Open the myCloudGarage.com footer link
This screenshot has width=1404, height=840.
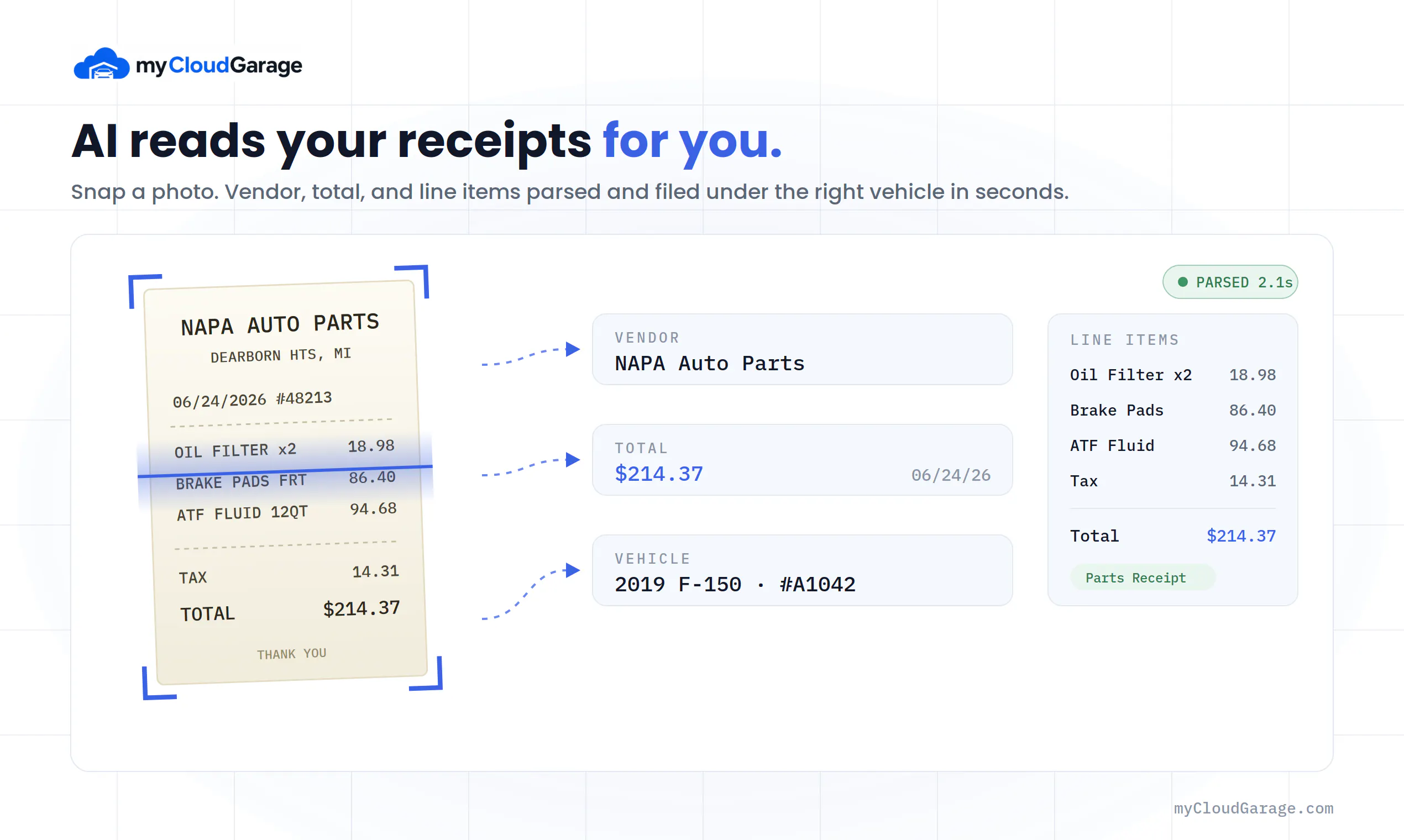pyautogui.click(x=1254, y=809)
